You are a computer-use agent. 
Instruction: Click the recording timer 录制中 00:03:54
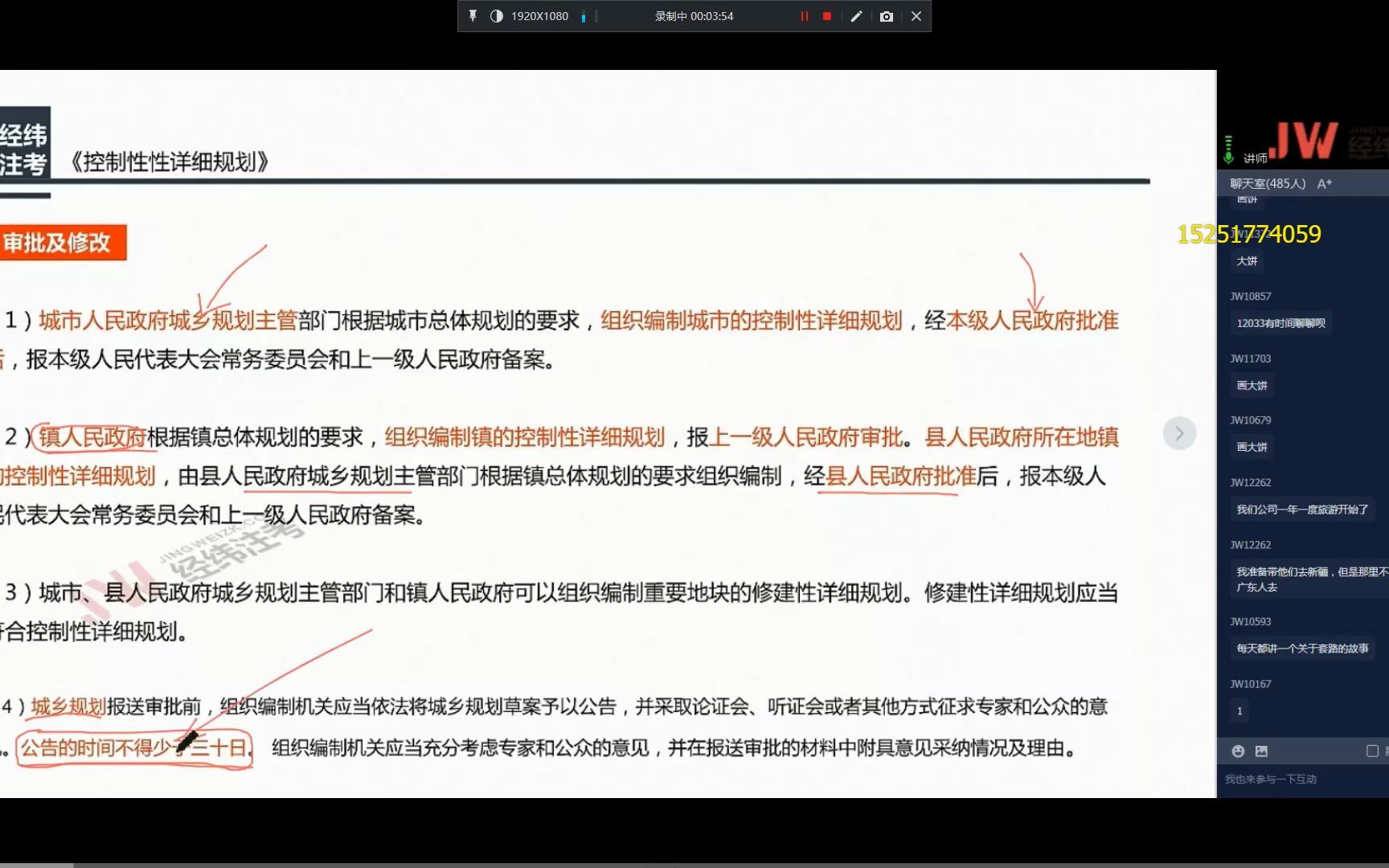coord(694,16)
